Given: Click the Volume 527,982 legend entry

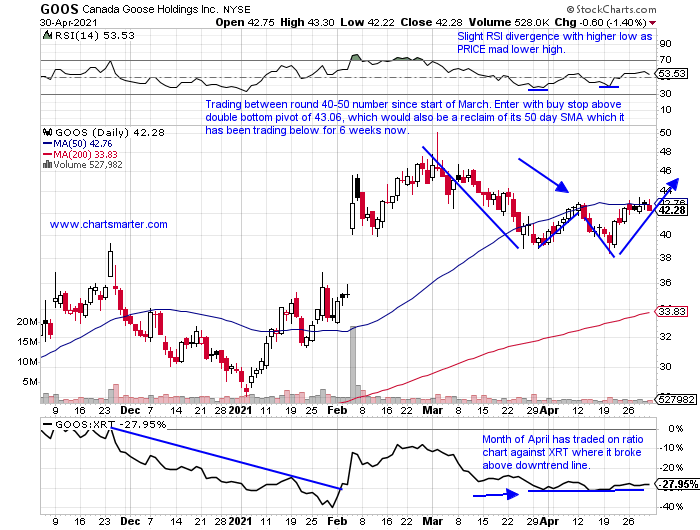Looking at the screenshot, I should click(x=88, y=165).
